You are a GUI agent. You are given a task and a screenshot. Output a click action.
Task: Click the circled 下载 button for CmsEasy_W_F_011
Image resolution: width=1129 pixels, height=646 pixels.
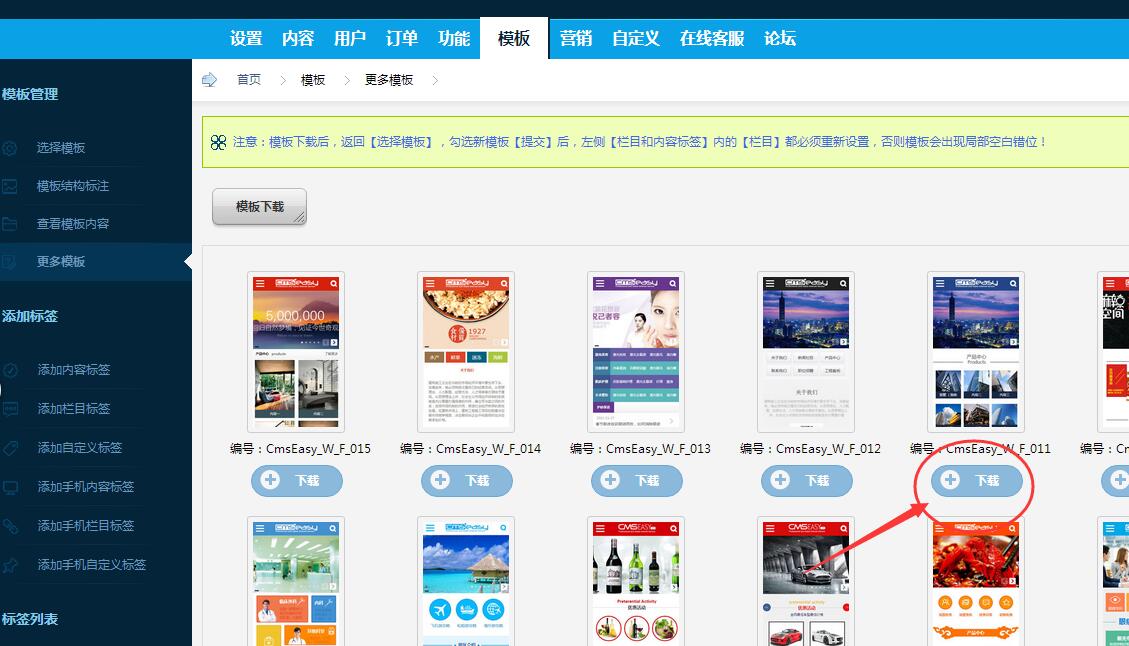[x=975, y=481]
